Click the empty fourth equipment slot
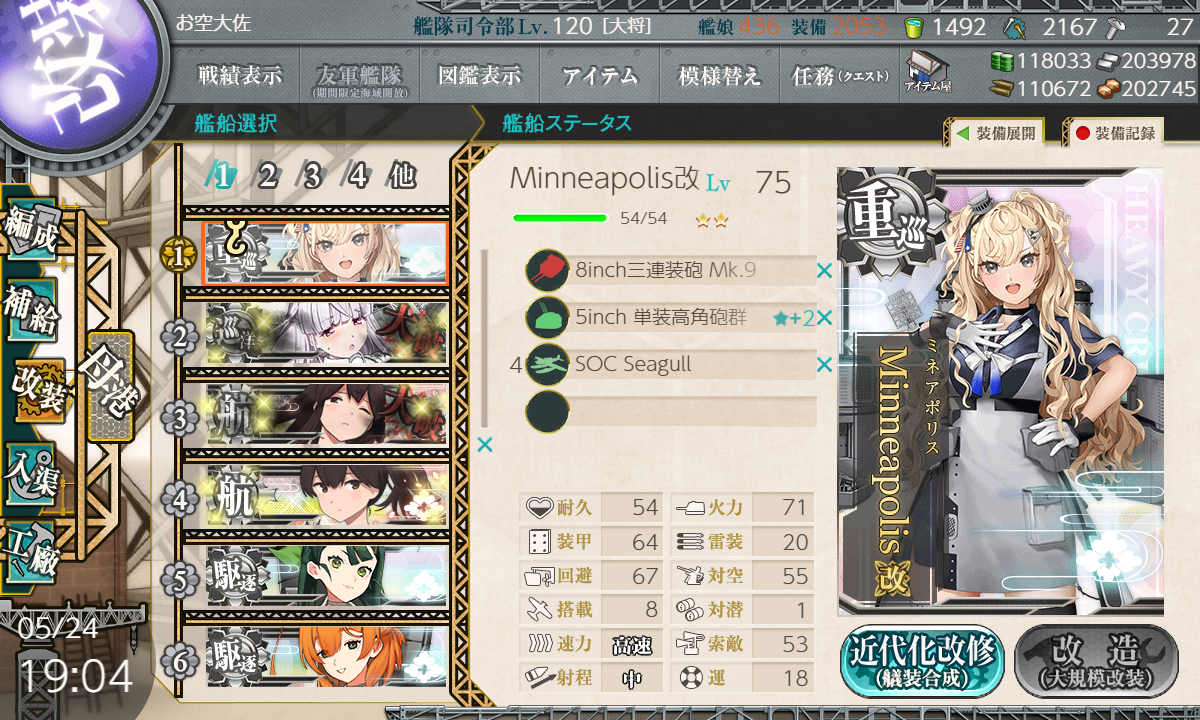Screen dimensions: 1200x720 coord(672,412)
